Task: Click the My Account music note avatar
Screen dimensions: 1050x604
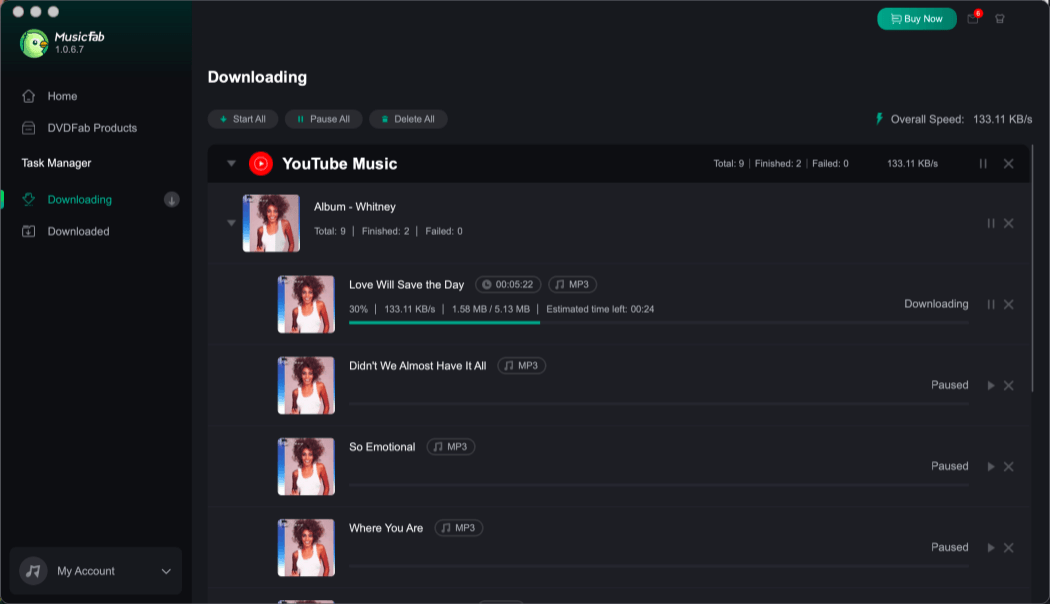Action: pos(33,571)
